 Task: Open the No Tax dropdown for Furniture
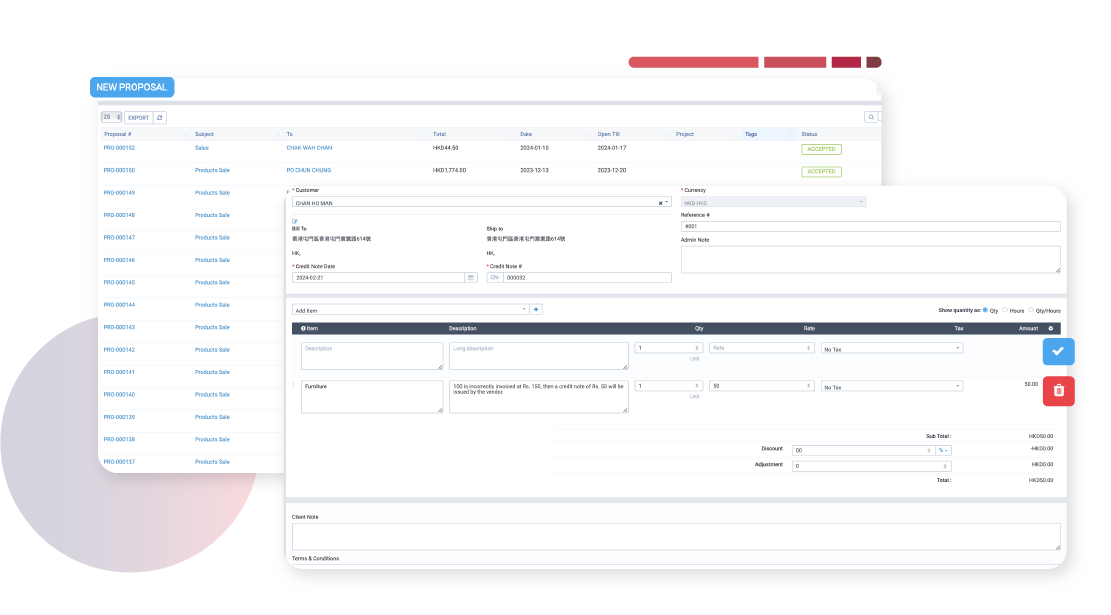point(892,386)
